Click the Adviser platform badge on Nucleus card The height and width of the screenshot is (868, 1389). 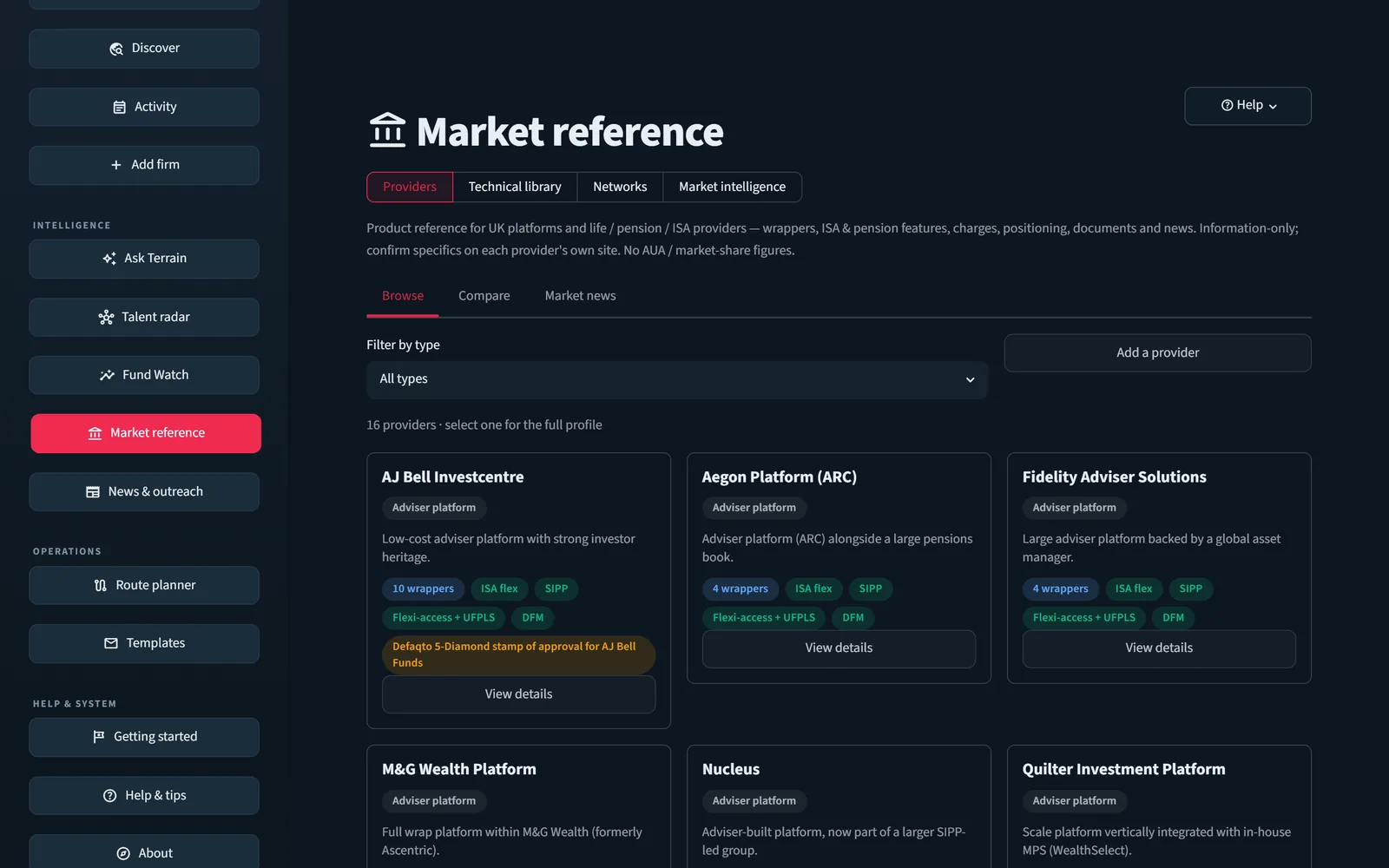pos(754,801)
